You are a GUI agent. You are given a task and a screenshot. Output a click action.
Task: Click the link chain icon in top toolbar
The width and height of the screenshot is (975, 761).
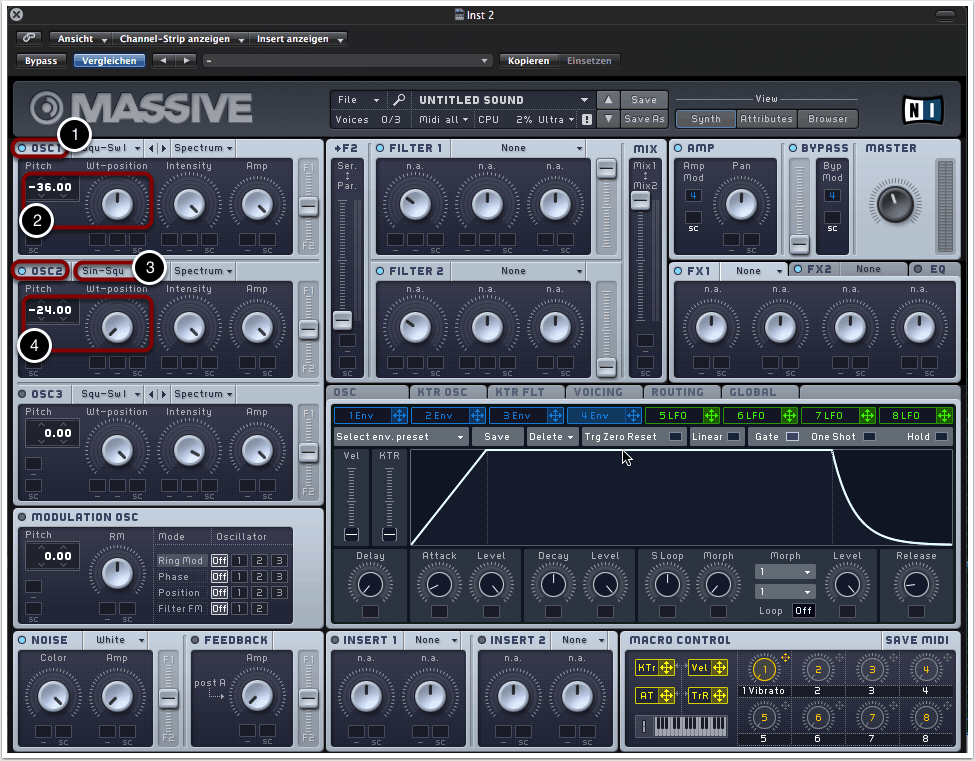tap(29, 39)
